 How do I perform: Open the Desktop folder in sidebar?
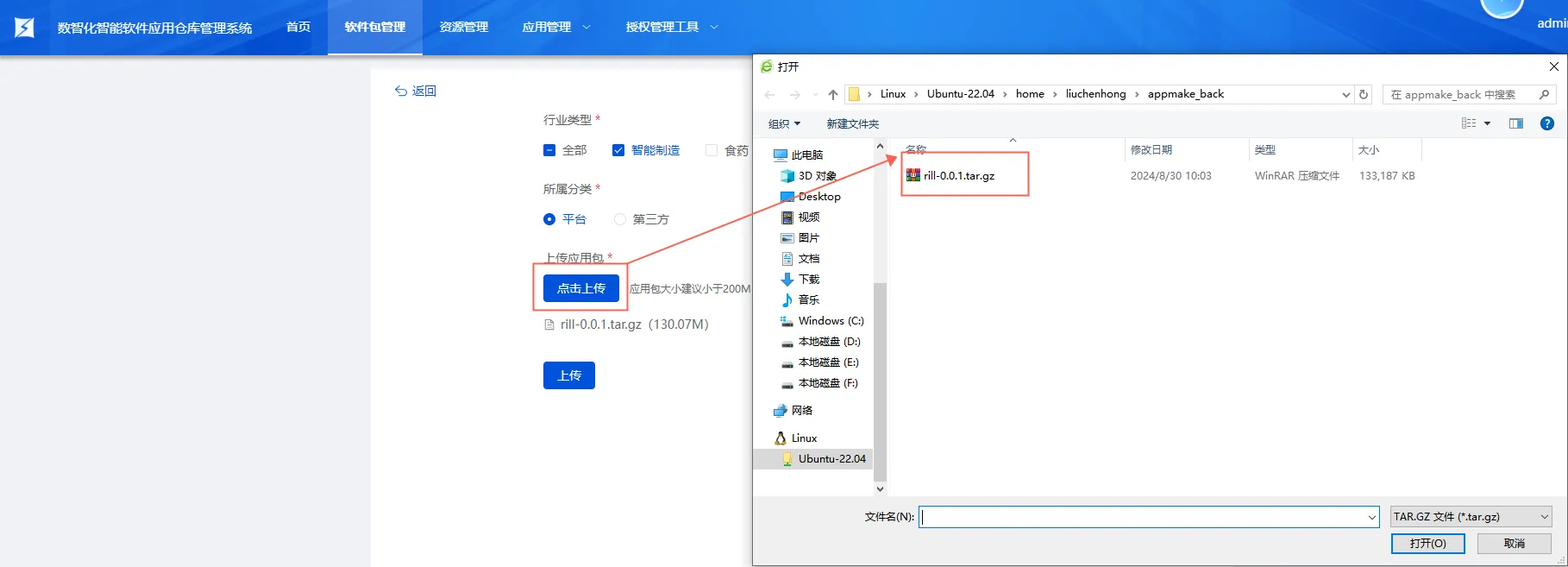(810, 196)
